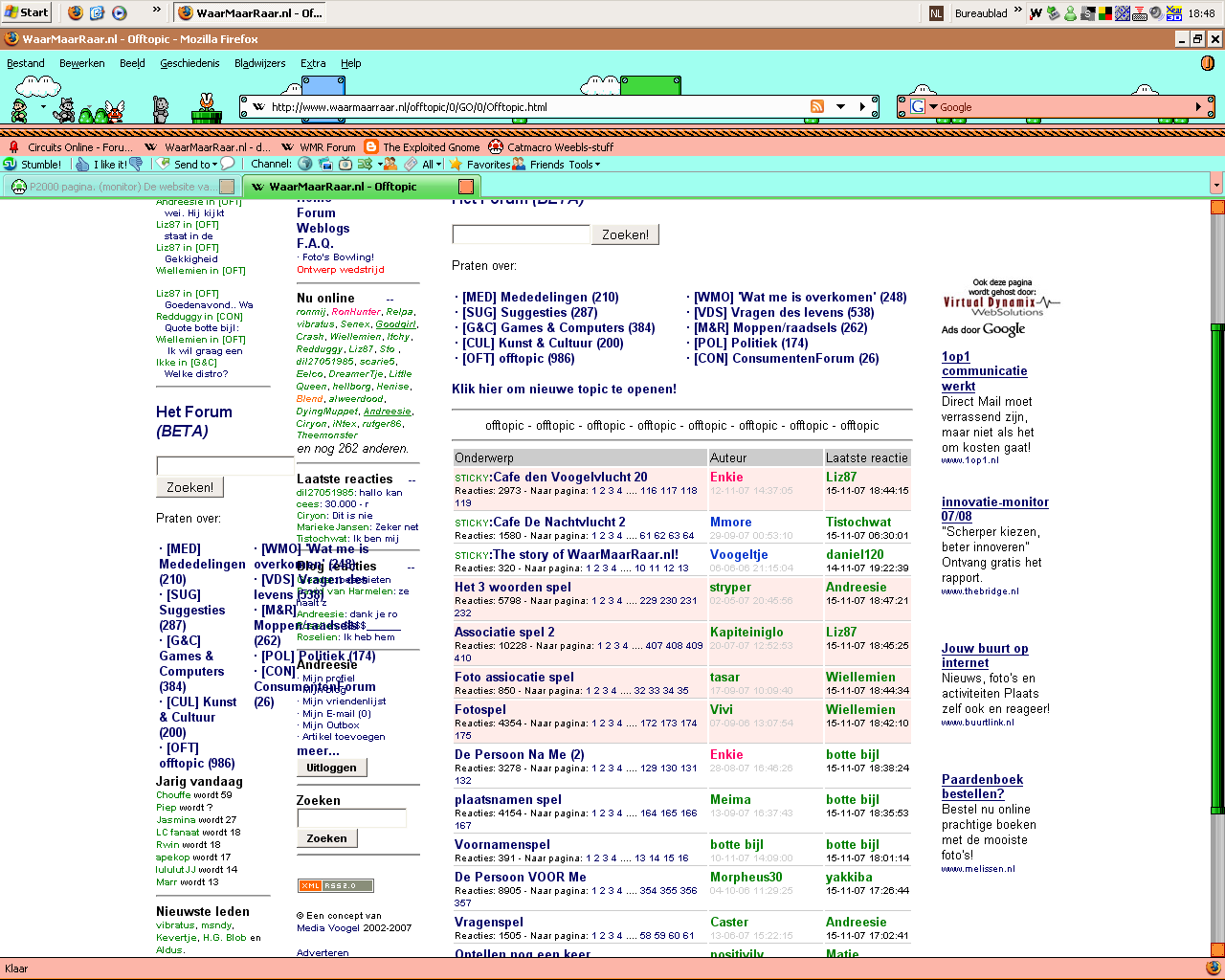The width and height of the screenshot is (1225, 980).
Task: Open the Geschiedenis menu
Action: 189,63
